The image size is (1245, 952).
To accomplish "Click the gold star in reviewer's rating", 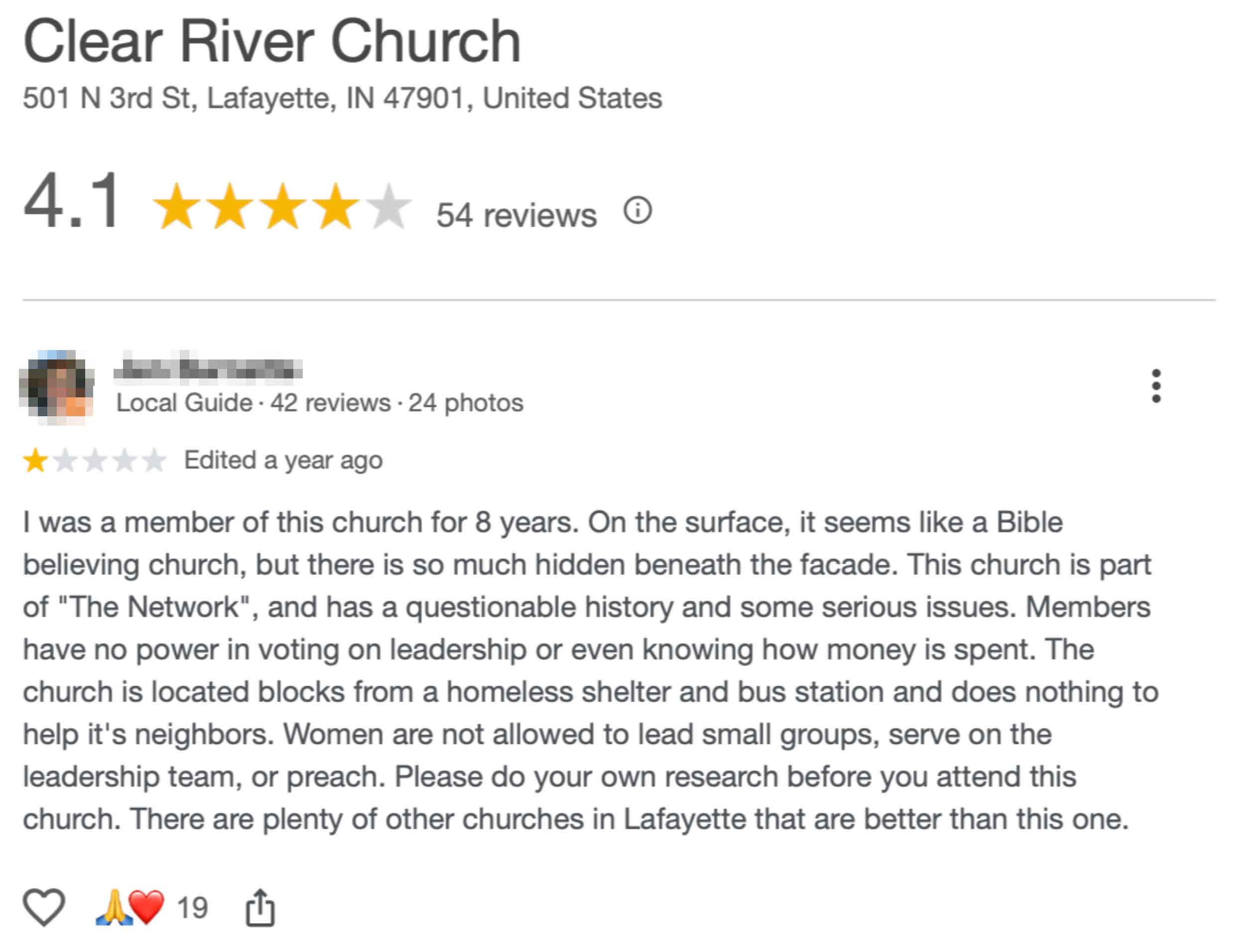I will [35, 460].
